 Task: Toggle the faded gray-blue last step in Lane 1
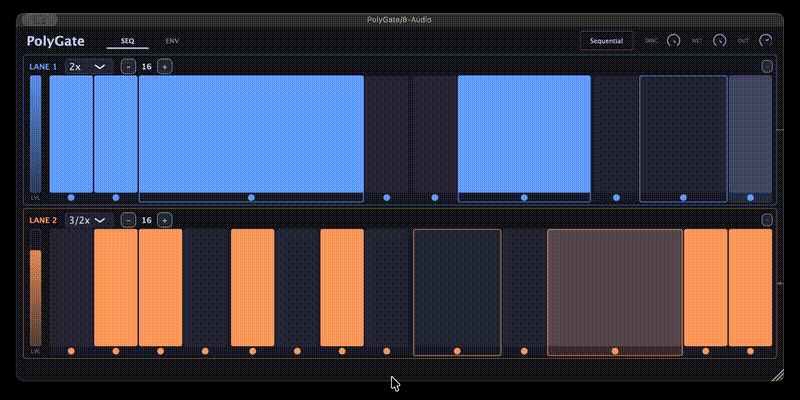[x=750, y=134]
